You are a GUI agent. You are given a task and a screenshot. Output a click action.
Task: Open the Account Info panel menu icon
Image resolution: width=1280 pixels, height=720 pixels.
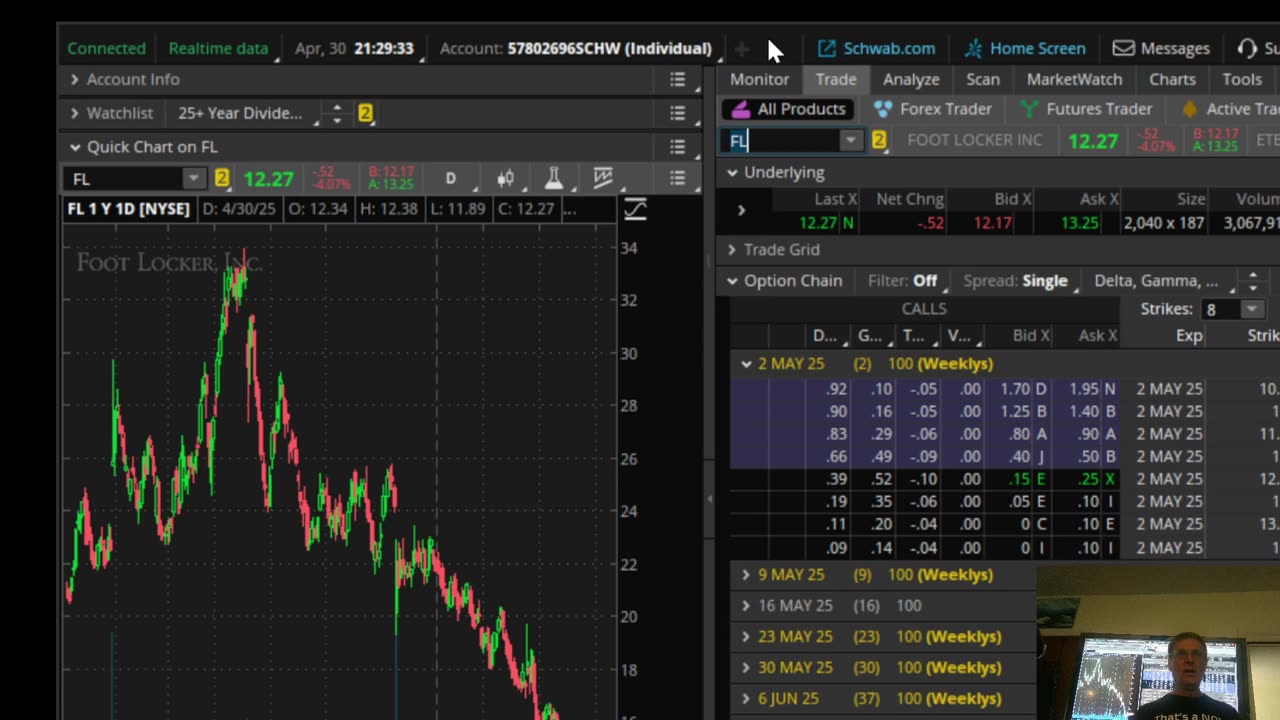point(677,79)
